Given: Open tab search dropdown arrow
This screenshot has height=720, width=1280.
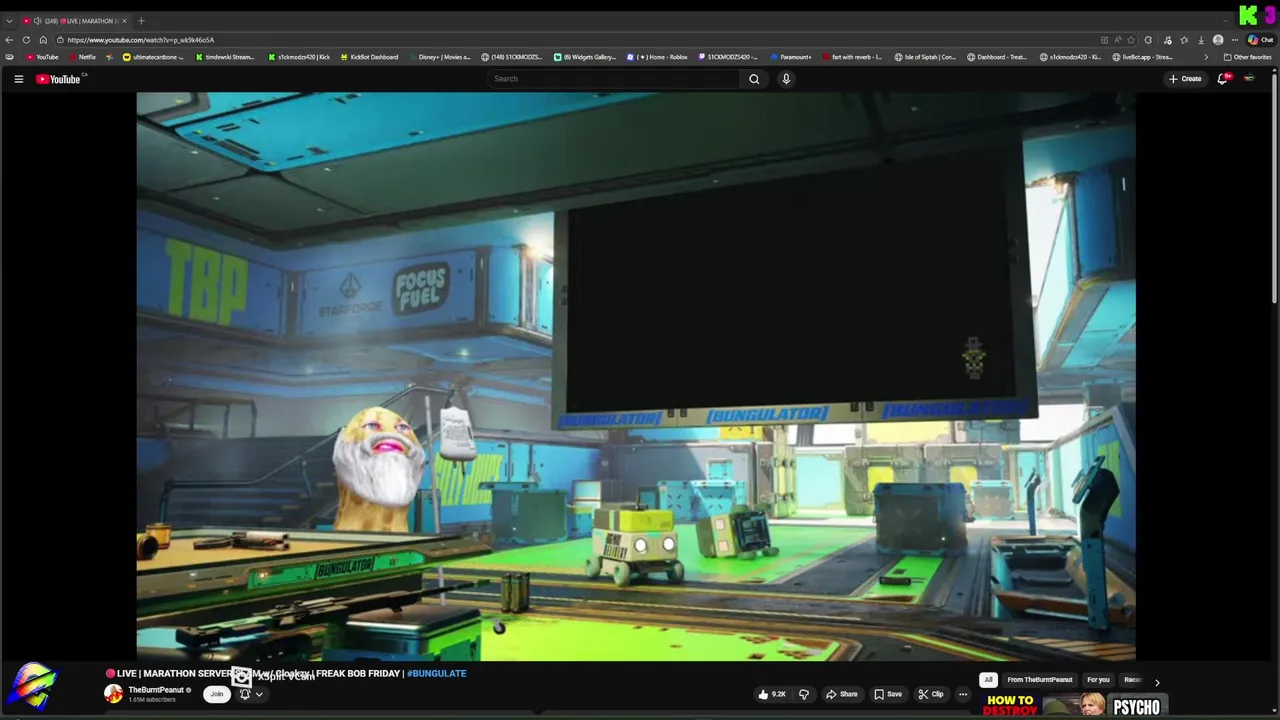Looking at the screenshot, I should pyautogui.click(x=9, y=21).
